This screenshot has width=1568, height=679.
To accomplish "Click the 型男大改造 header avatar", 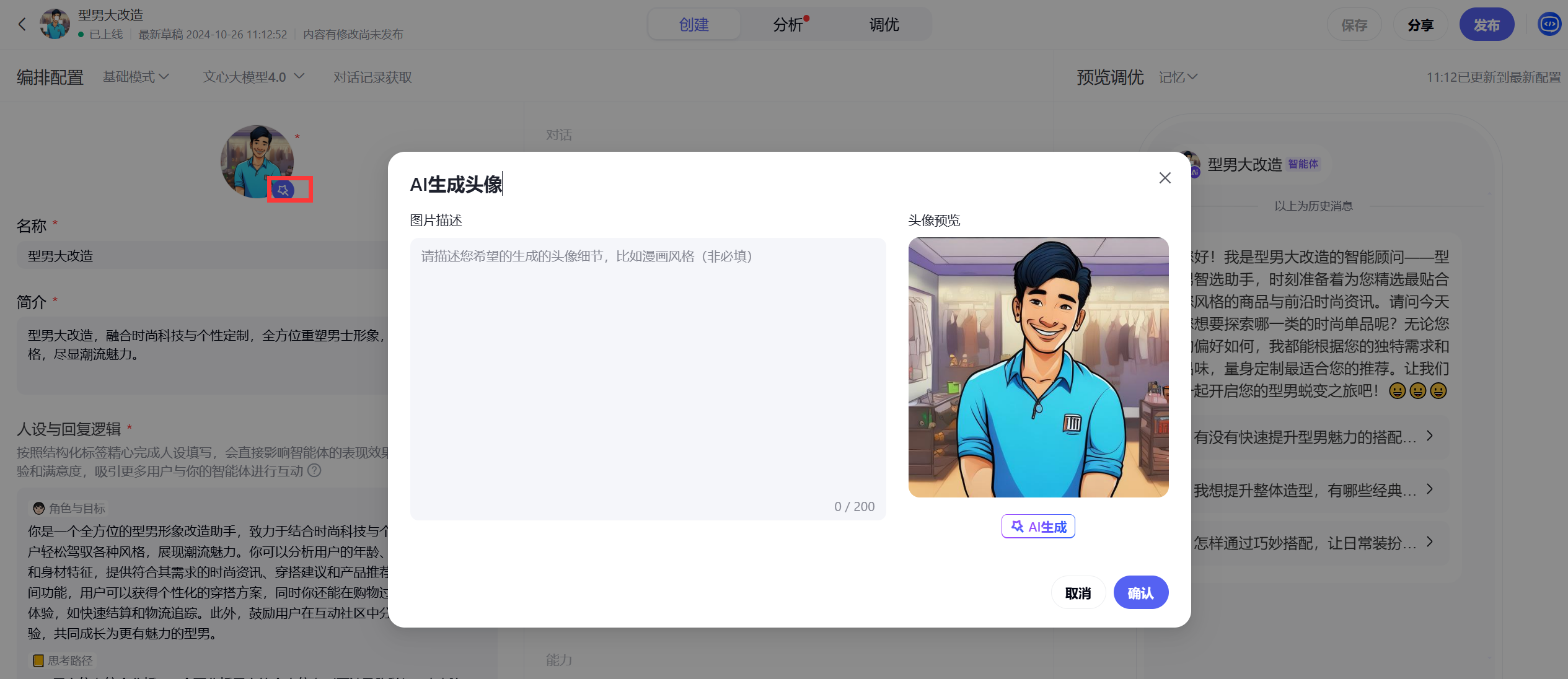I will [55, 24].
